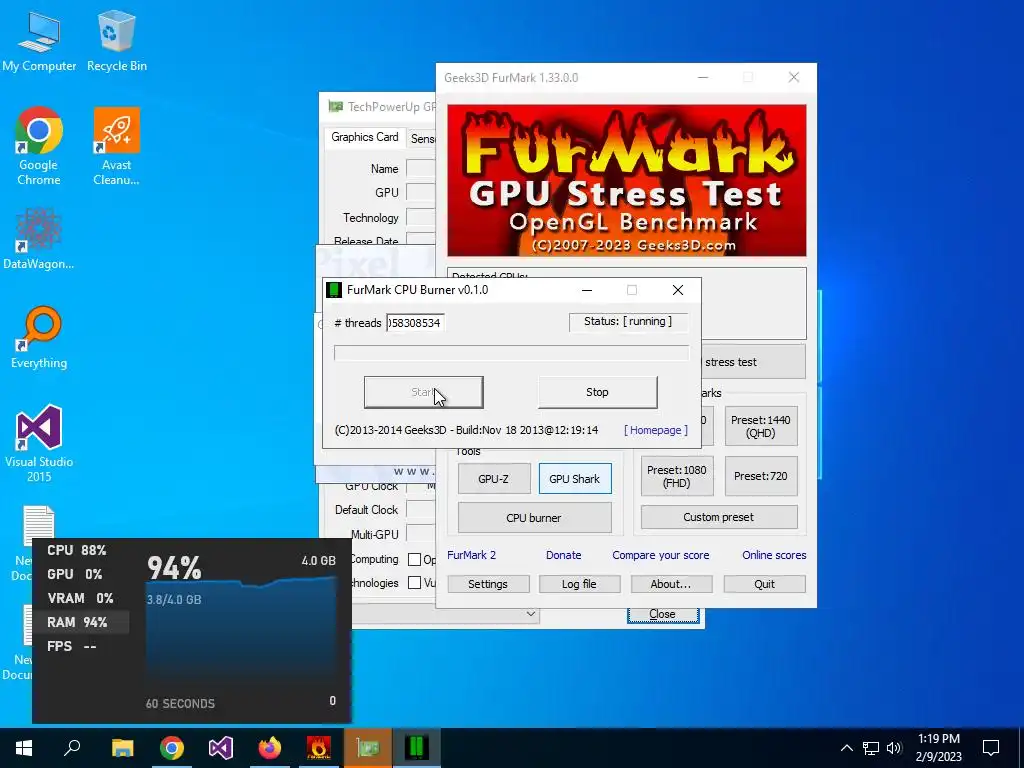1024x768 pixels.
Task: Click the GPU stress test button in FurMark
Action: tap(753, 362)
